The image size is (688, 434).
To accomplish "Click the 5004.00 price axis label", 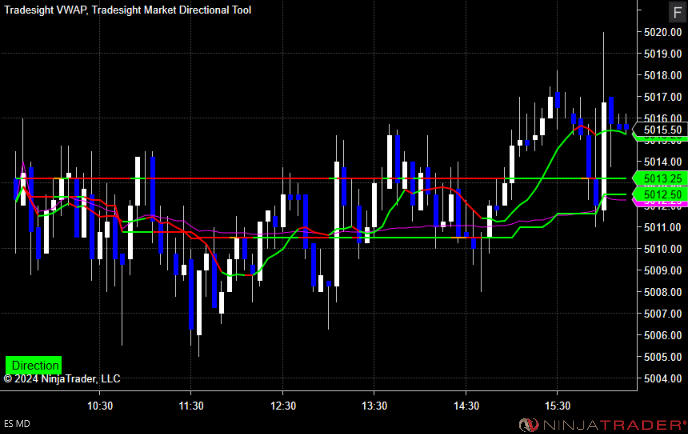I will point(663,378).
